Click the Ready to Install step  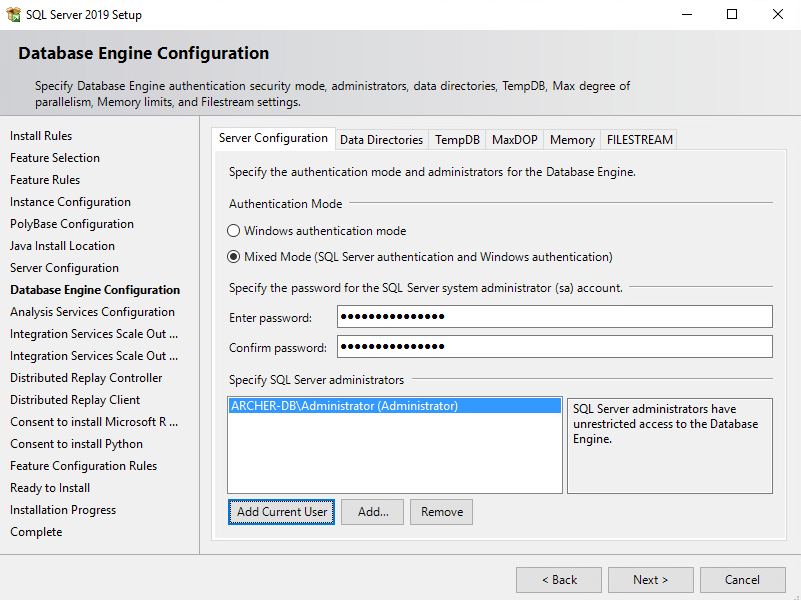pyautogui.click(x=50, y=488)
